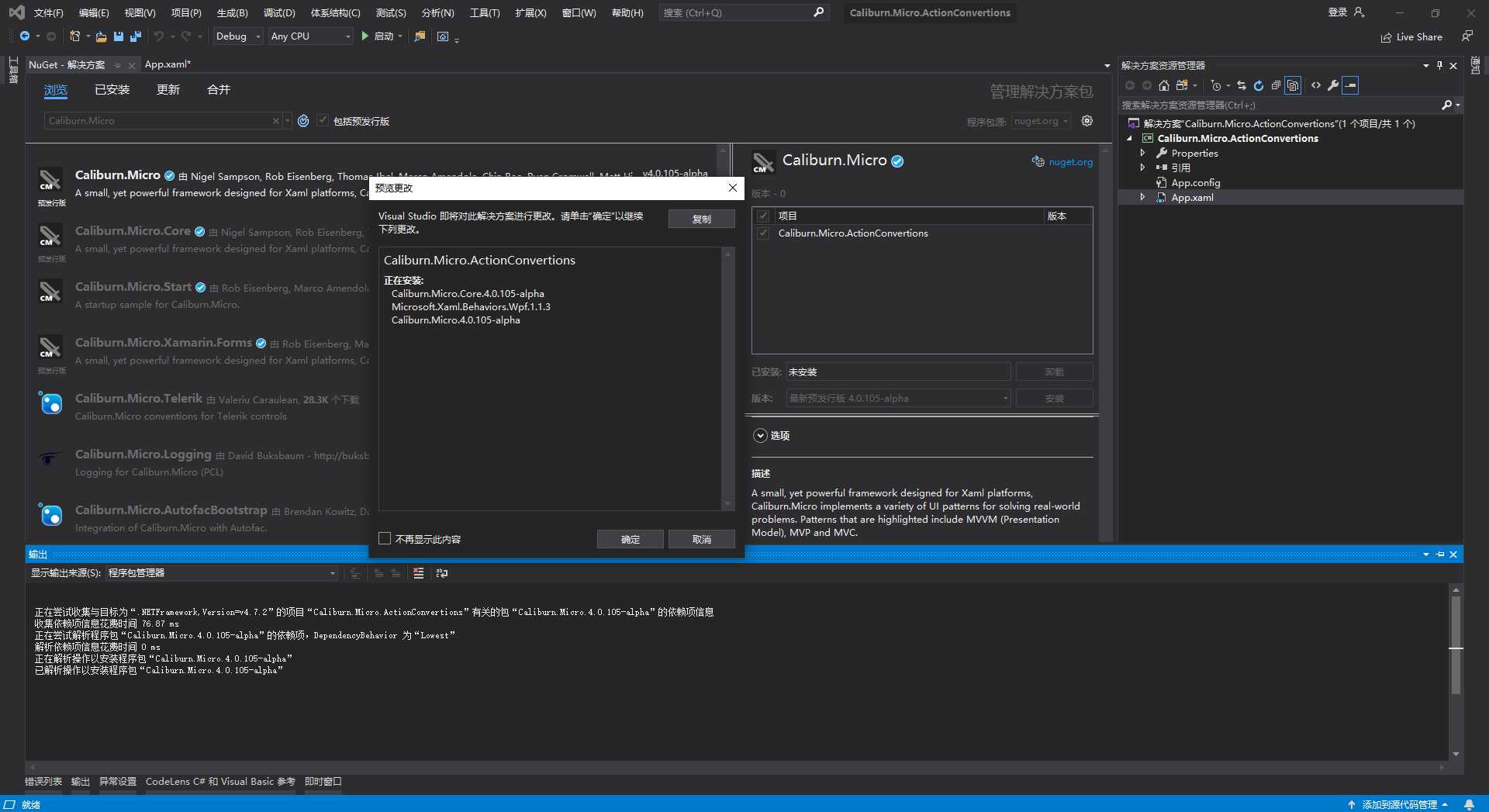Click Add to Source Control in status bar
The width and height of the screenshot is (1489, 812).
1399,804
